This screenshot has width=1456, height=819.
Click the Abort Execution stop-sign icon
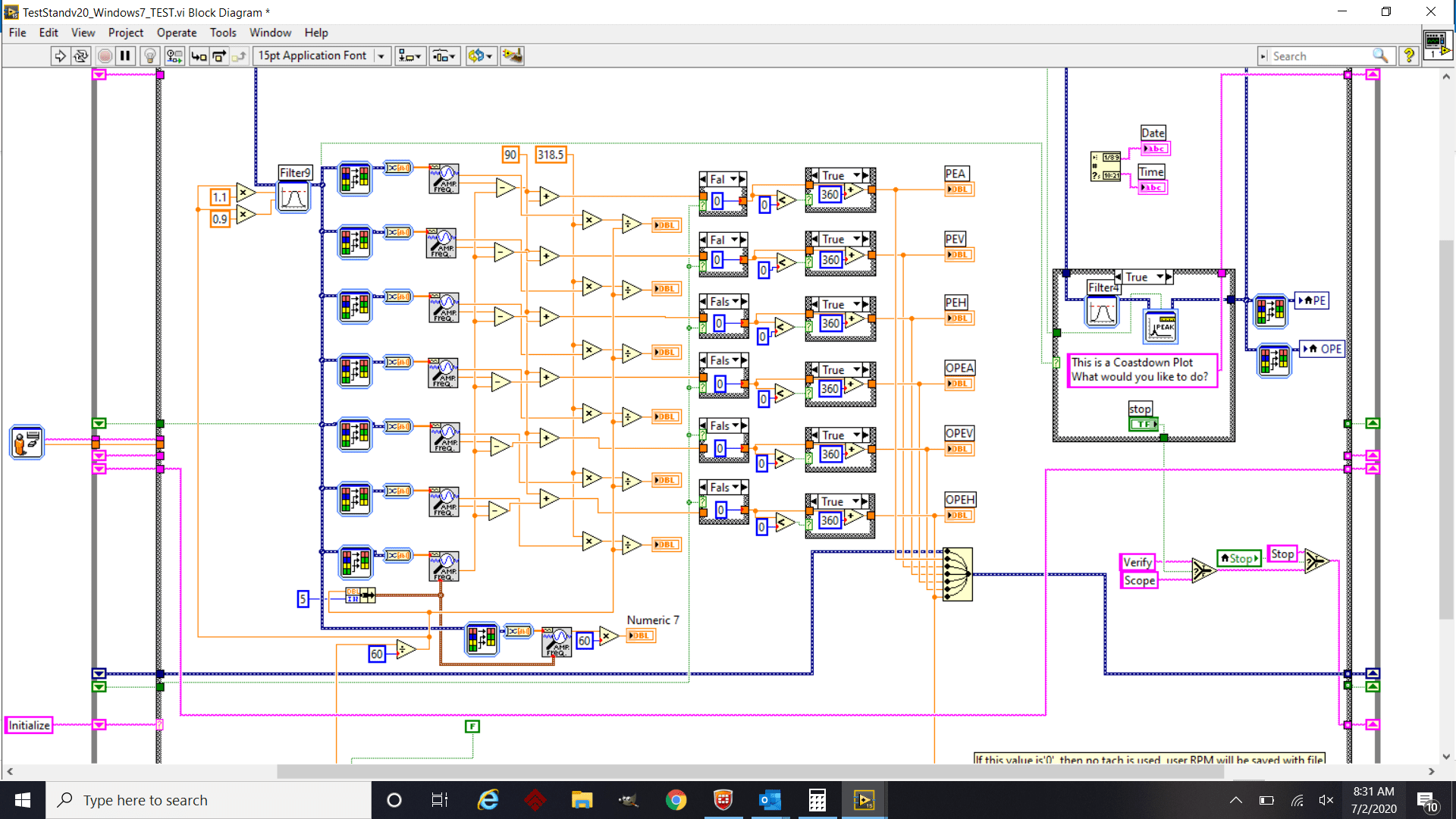(105, 55)
